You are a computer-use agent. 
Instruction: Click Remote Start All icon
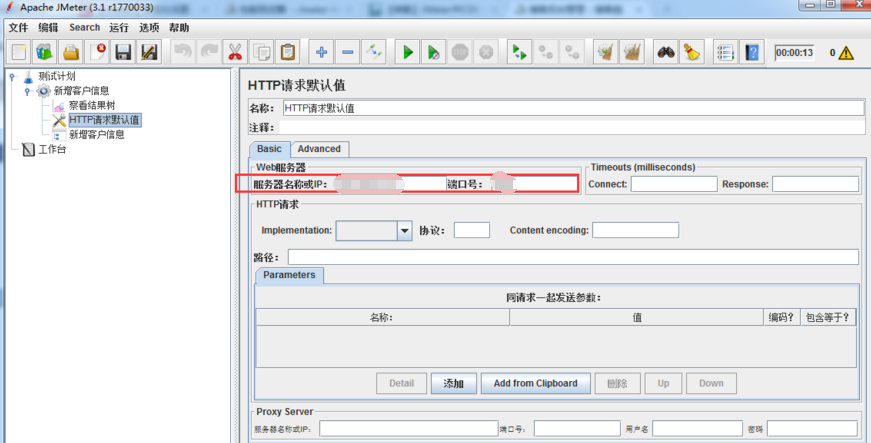(520, 53)
